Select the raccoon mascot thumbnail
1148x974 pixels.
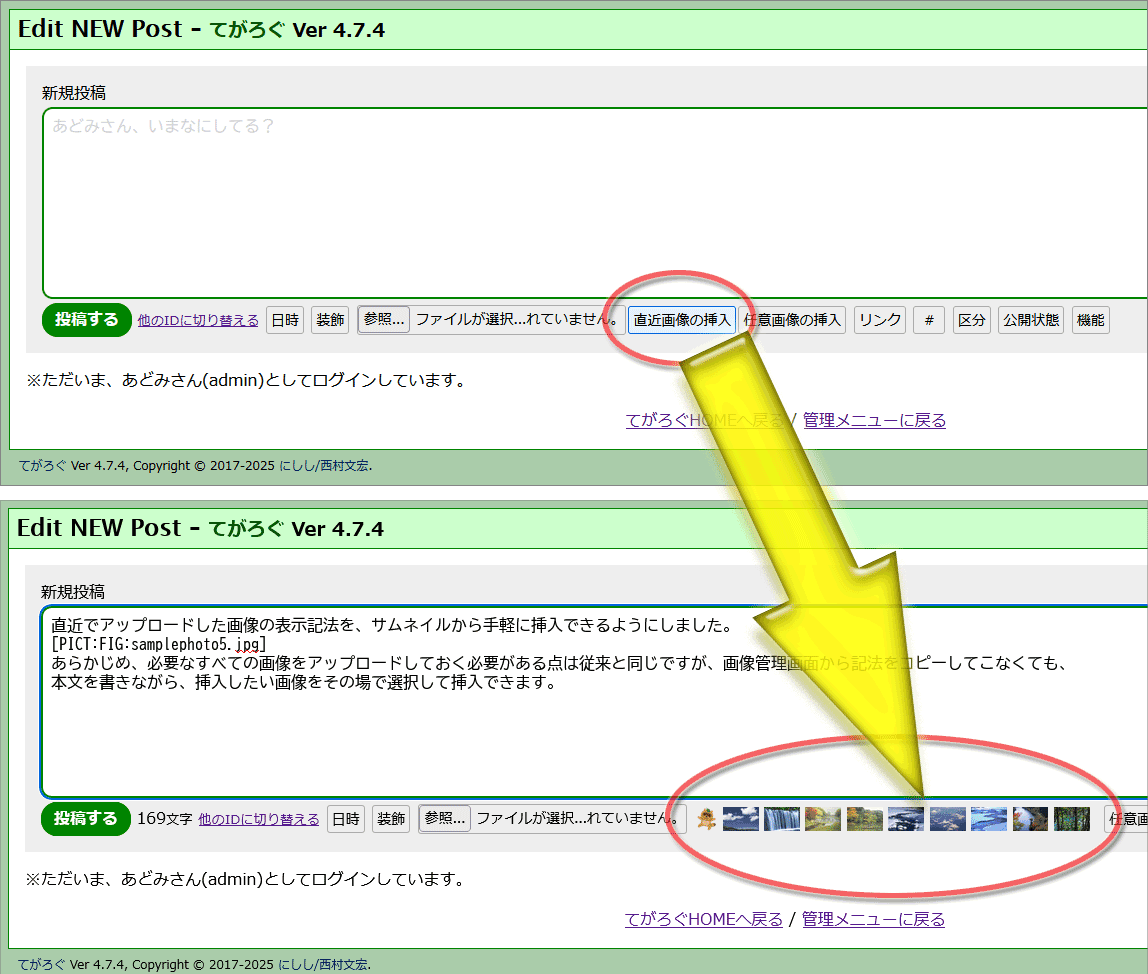(706, 819)
